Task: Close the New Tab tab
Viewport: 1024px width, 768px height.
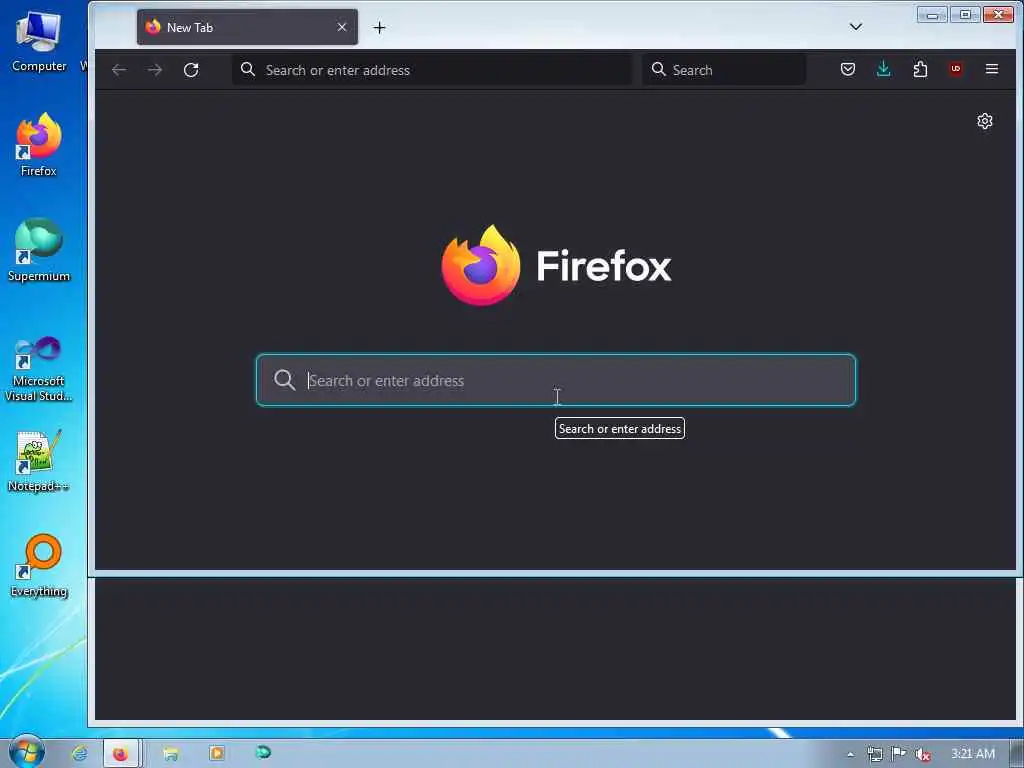Action: click(x=342, y=27)
